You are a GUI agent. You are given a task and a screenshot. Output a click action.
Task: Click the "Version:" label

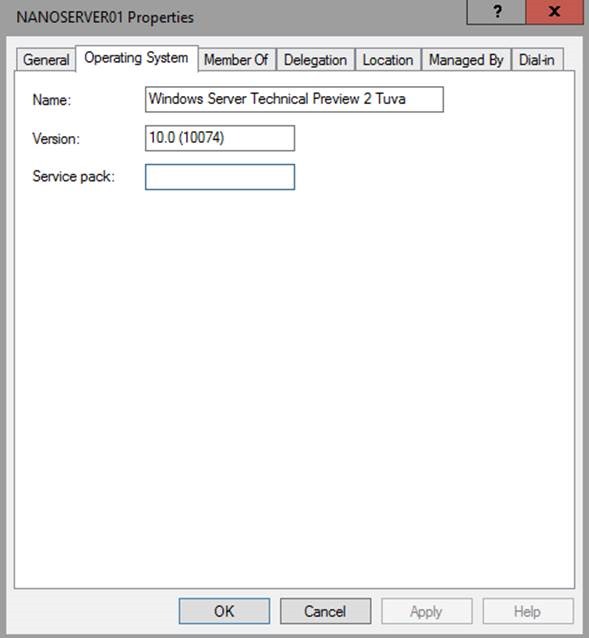point(56,139)
